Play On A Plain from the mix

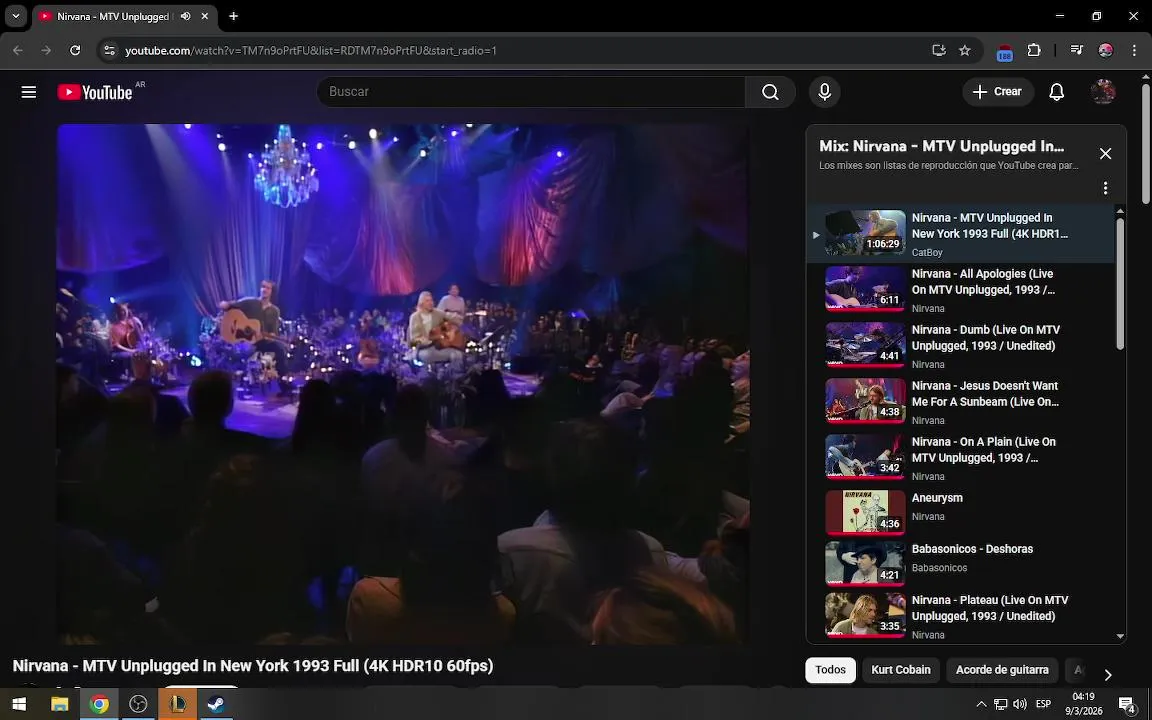(960, 458)
